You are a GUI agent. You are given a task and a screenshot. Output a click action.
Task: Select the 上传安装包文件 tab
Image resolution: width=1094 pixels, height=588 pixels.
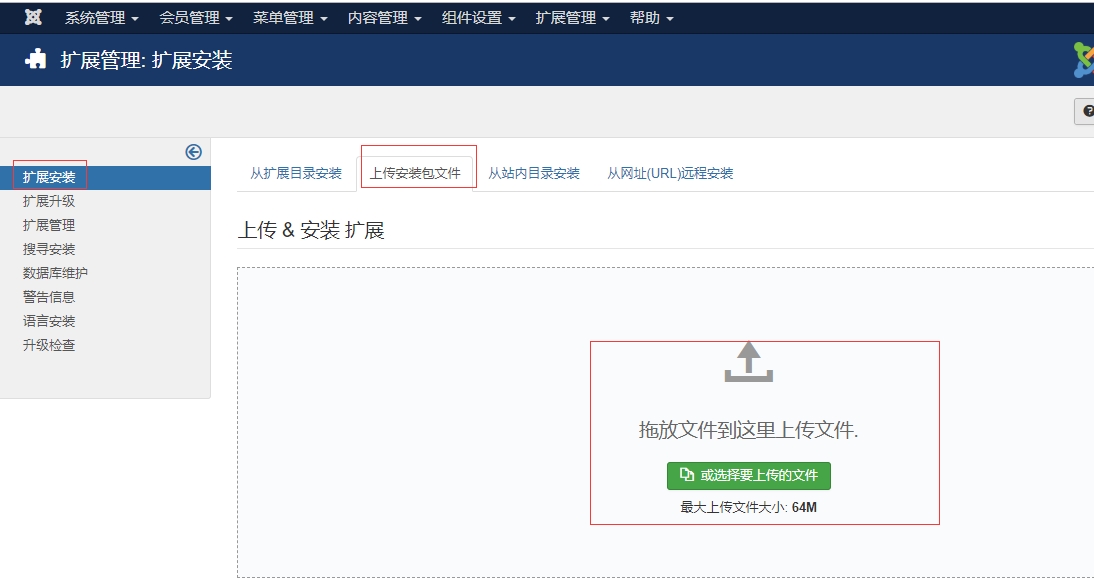pyautogui.click(x=415, y=173)
